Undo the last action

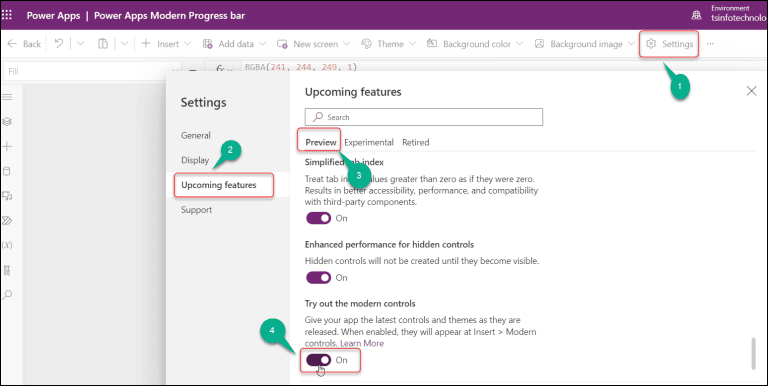tap(59, 44)
